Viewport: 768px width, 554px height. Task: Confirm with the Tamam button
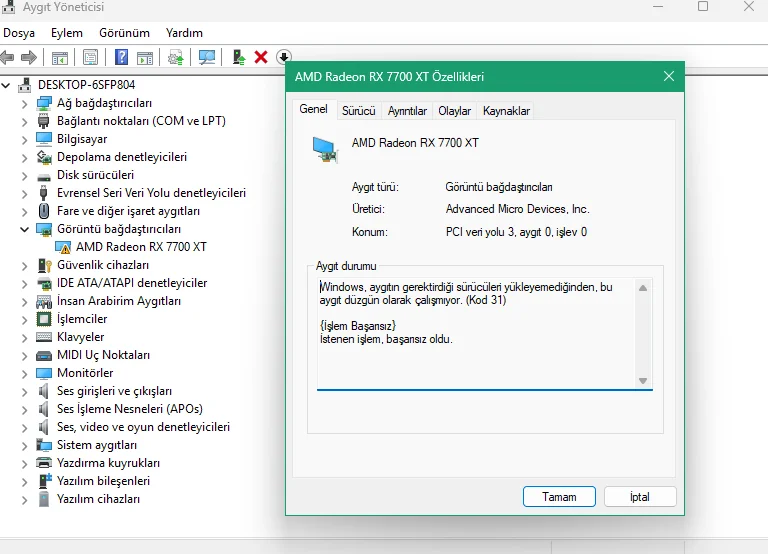[559, 497]
